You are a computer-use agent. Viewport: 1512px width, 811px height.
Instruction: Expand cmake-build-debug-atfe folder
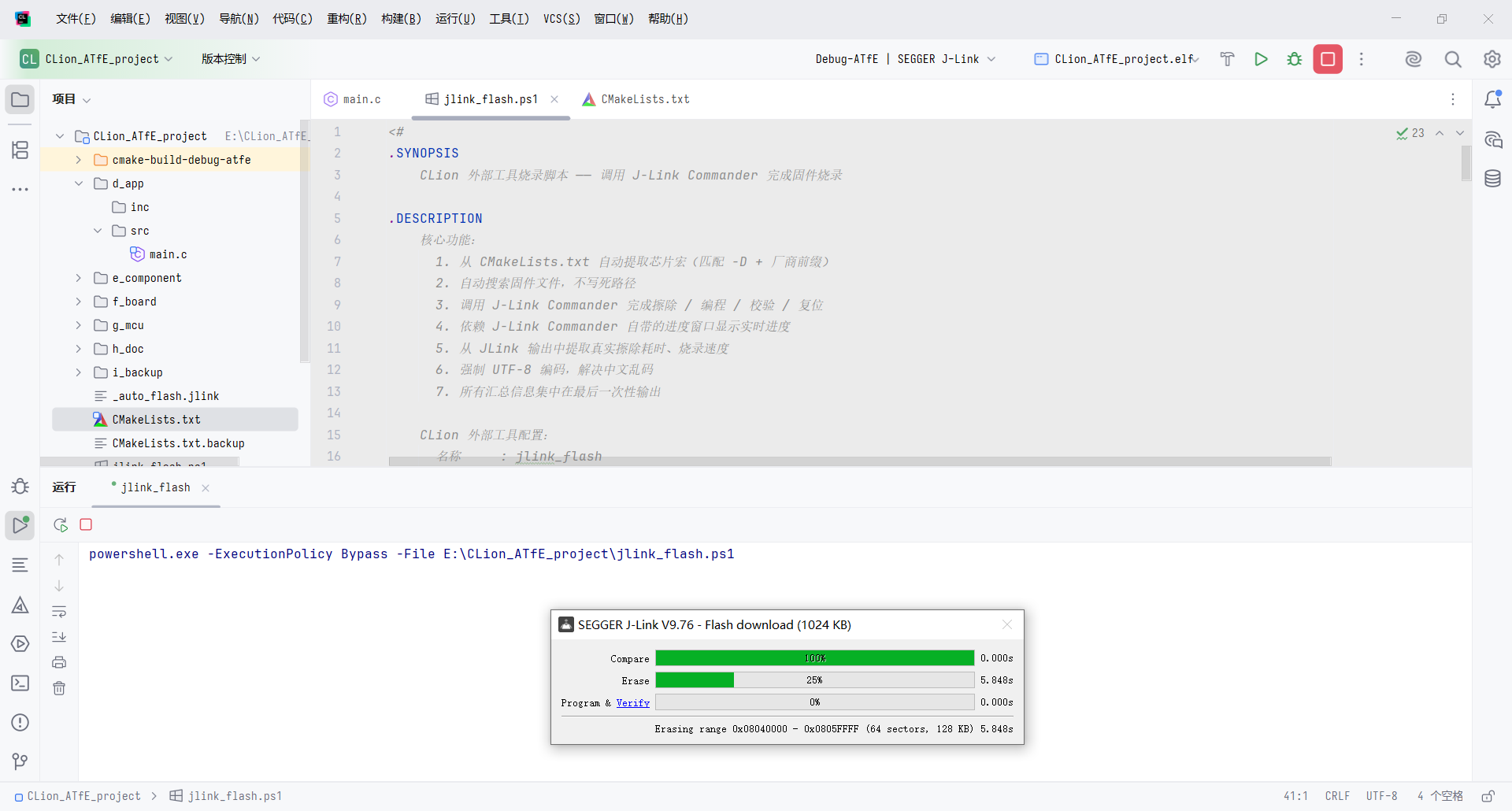(x=79, y=160)
